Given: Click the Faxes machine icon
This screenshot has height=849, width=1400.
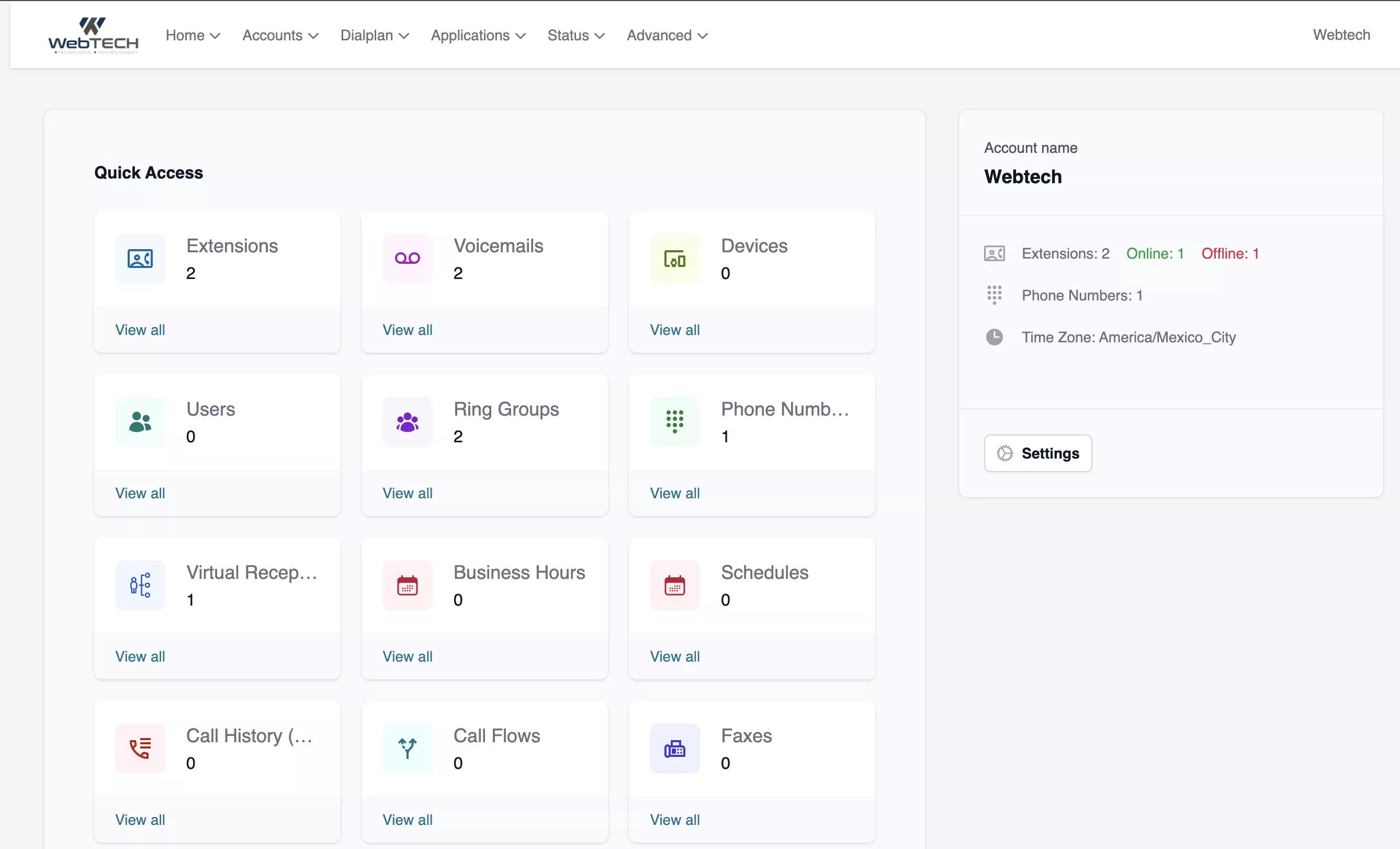Looking at the screenshot, I should point(674,748).
